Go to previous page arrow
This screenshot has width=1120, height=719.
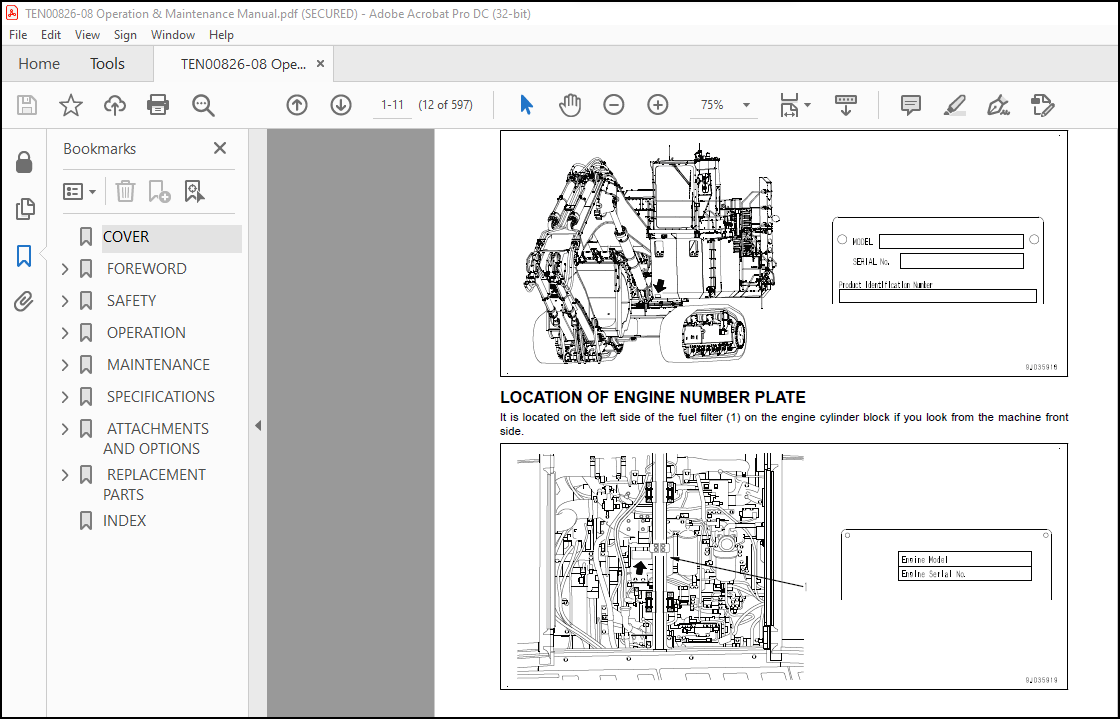tap(297, 106)
